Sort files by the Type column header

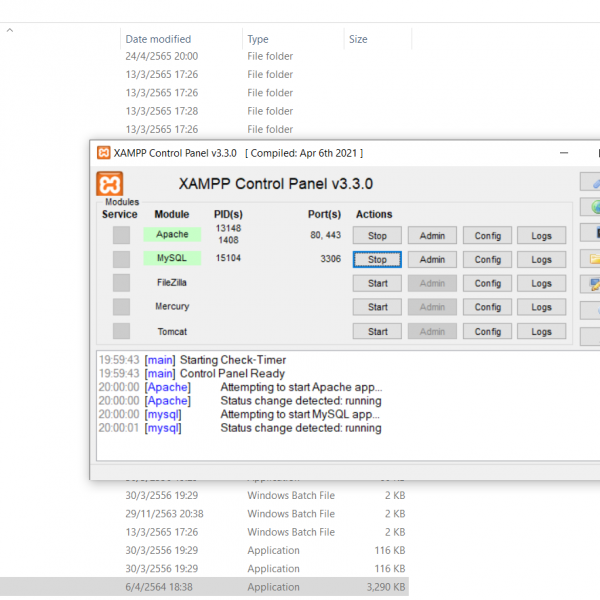pos(258,39)
